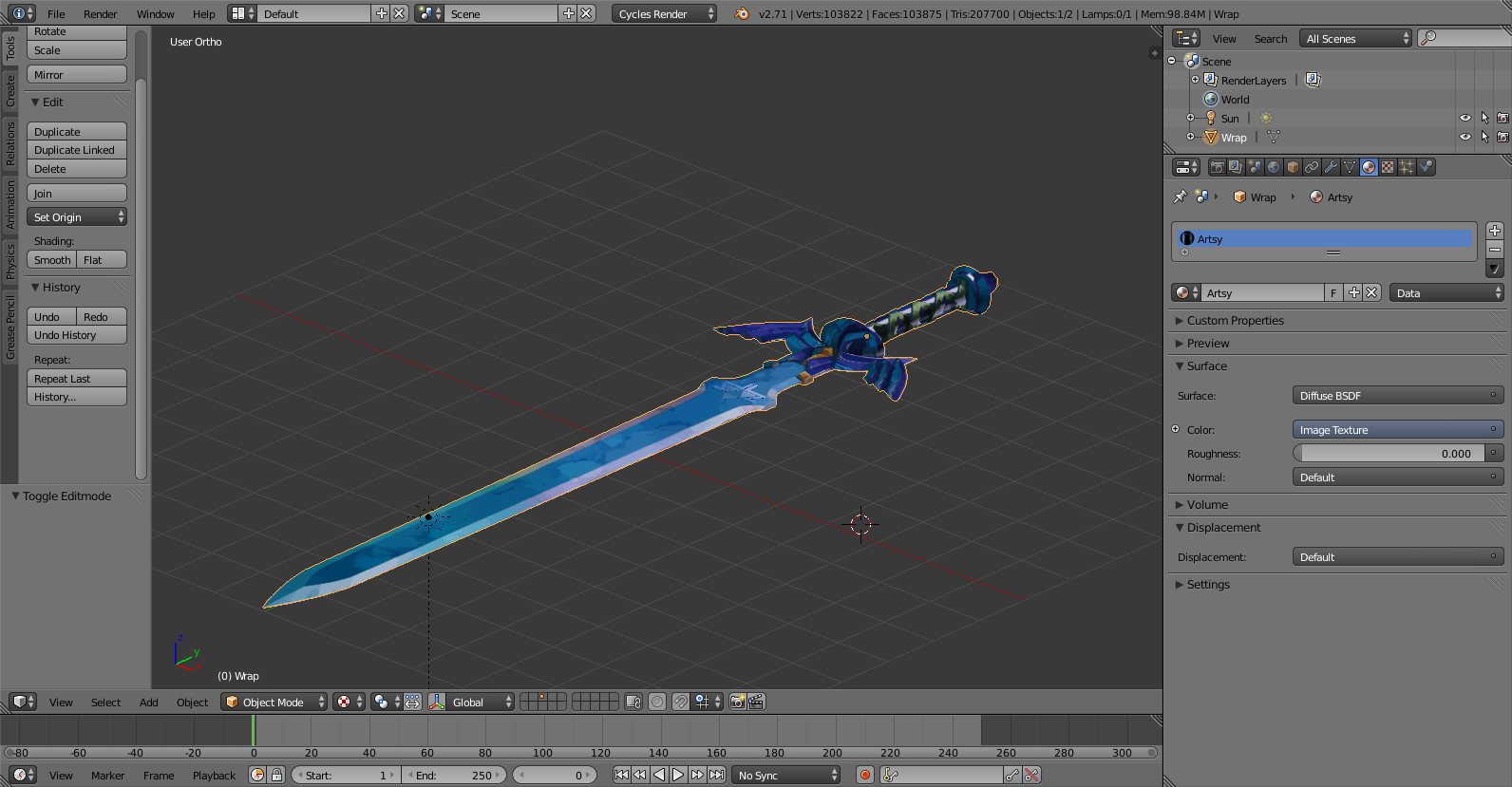This screenshot has height=787, width=1512.
Task: Open the World properties globe tab
Action: coord(1274,167)
